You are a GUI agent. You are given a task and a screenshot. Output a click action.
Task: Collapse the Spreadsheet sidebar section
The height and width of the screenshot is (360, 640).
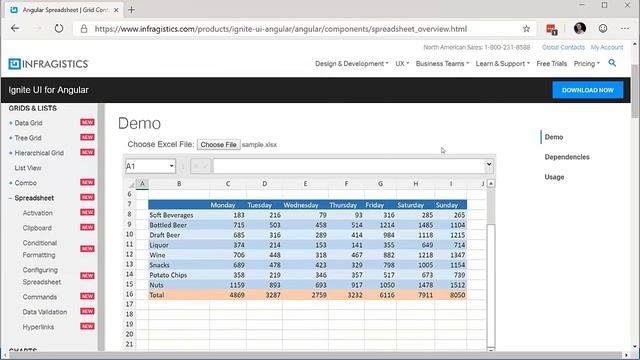pyautogui.click(x=11, y=198)
